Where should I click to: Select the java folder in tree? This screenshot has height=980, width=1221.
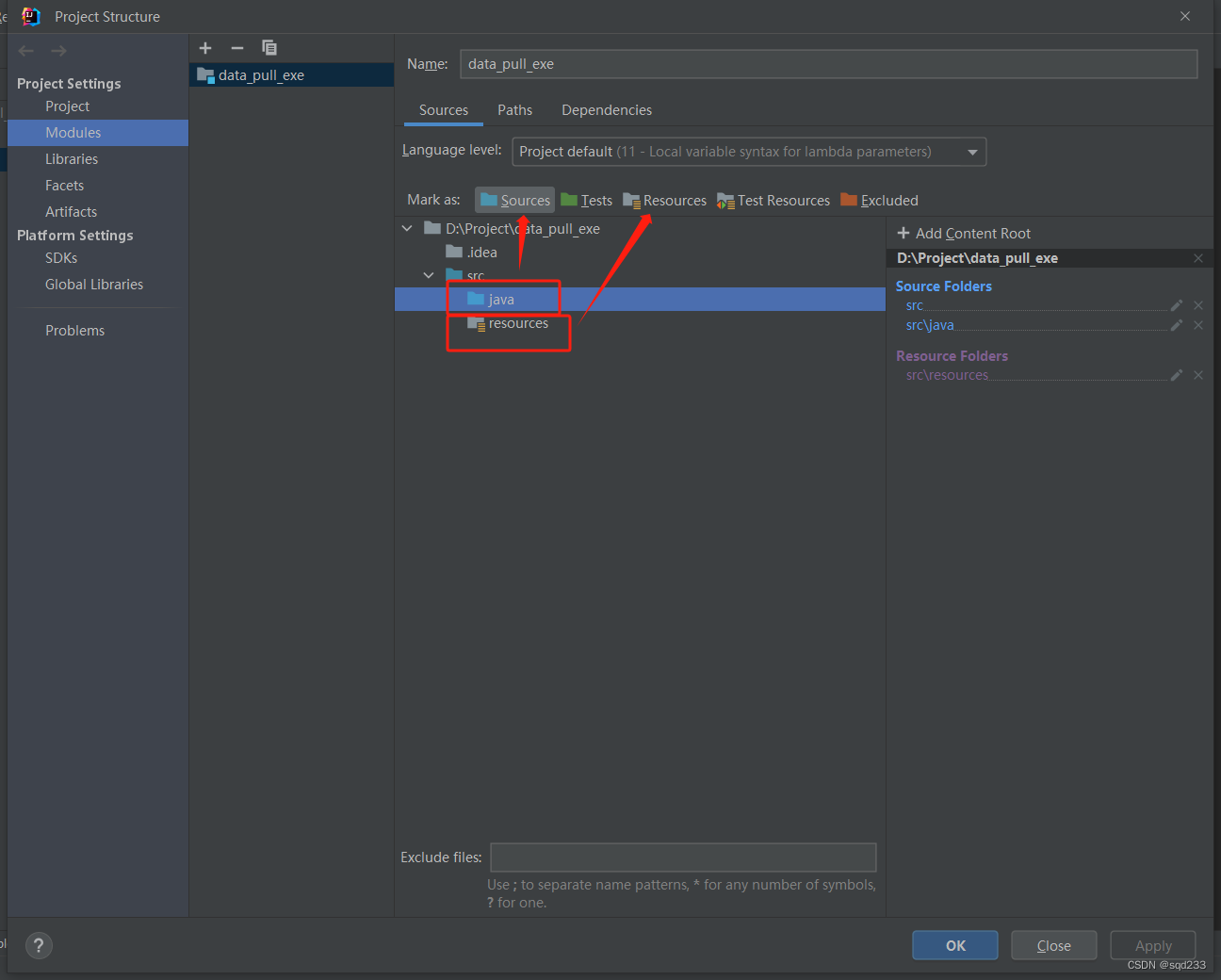[640, 300]
